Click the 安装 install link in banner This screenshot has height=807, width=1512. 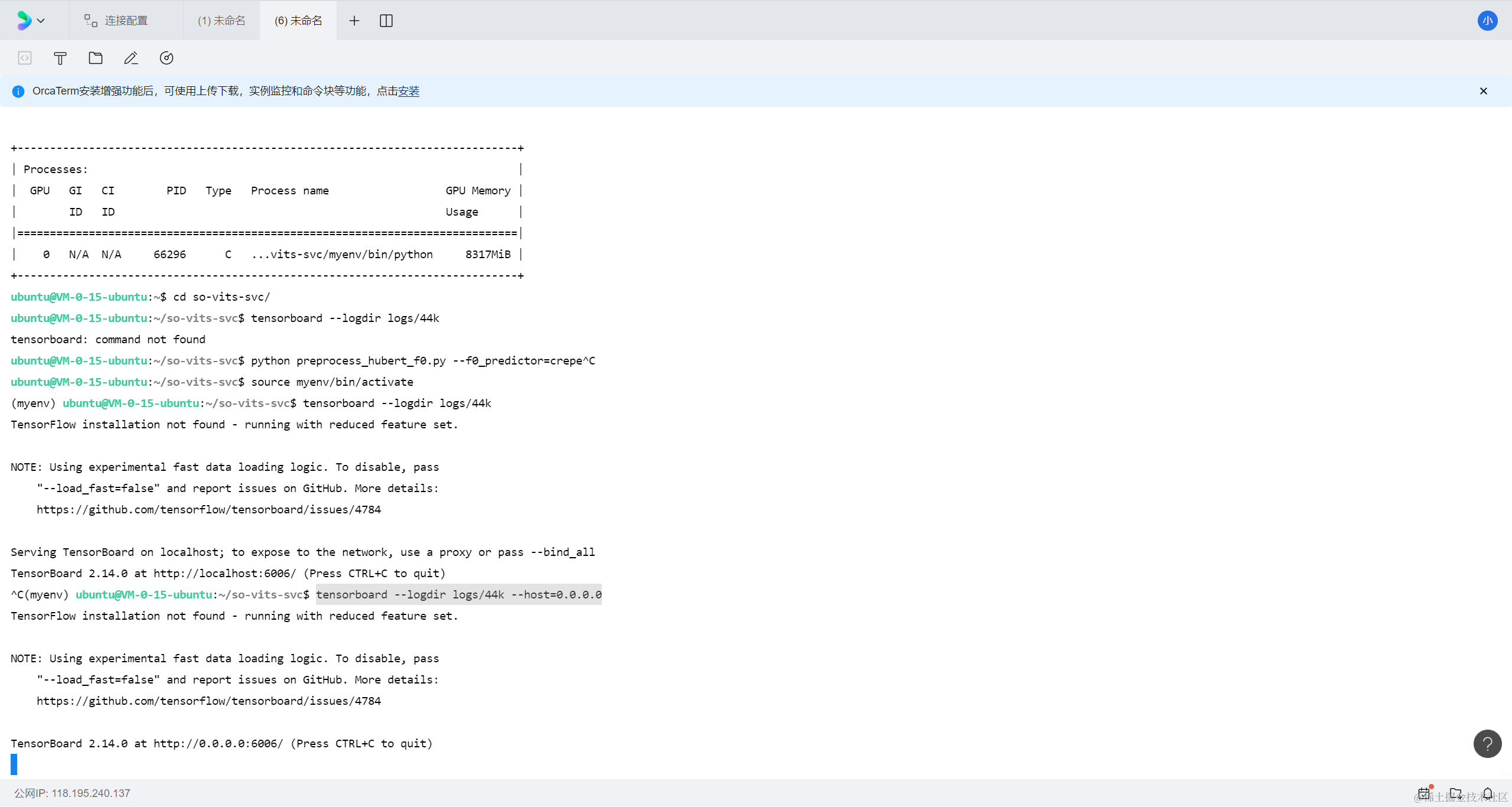tap(409, 91)
